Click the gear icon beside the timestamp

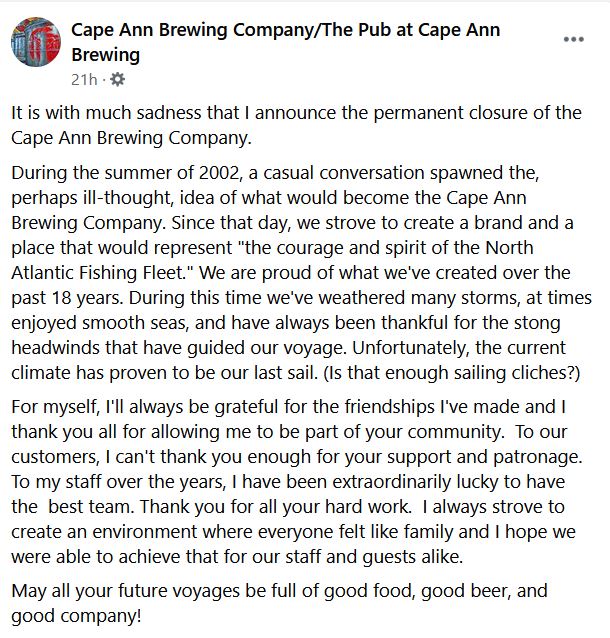(x=117, y=78)
